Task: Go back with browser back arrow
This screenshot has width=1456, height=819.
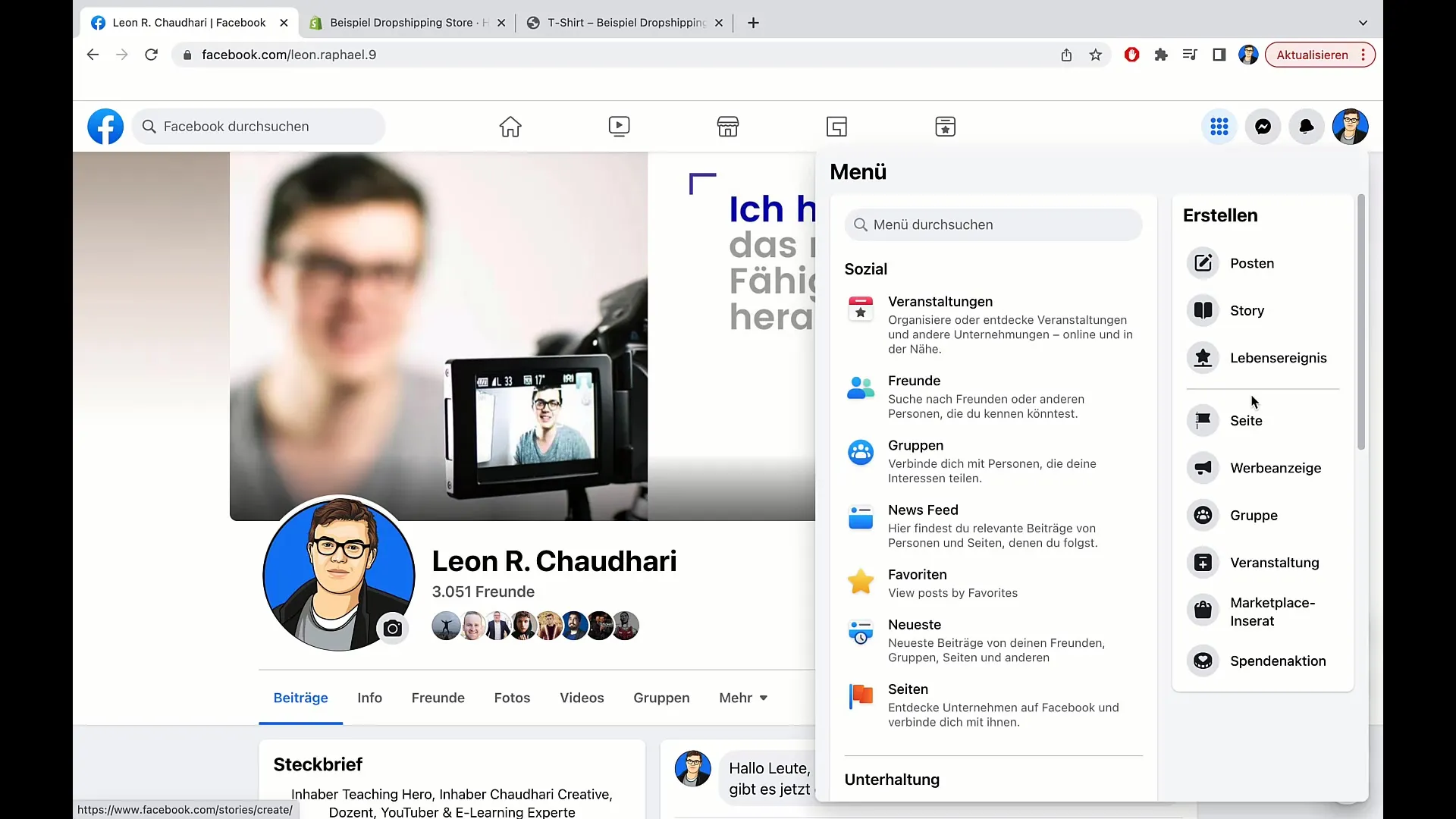Action: point(93,55)
